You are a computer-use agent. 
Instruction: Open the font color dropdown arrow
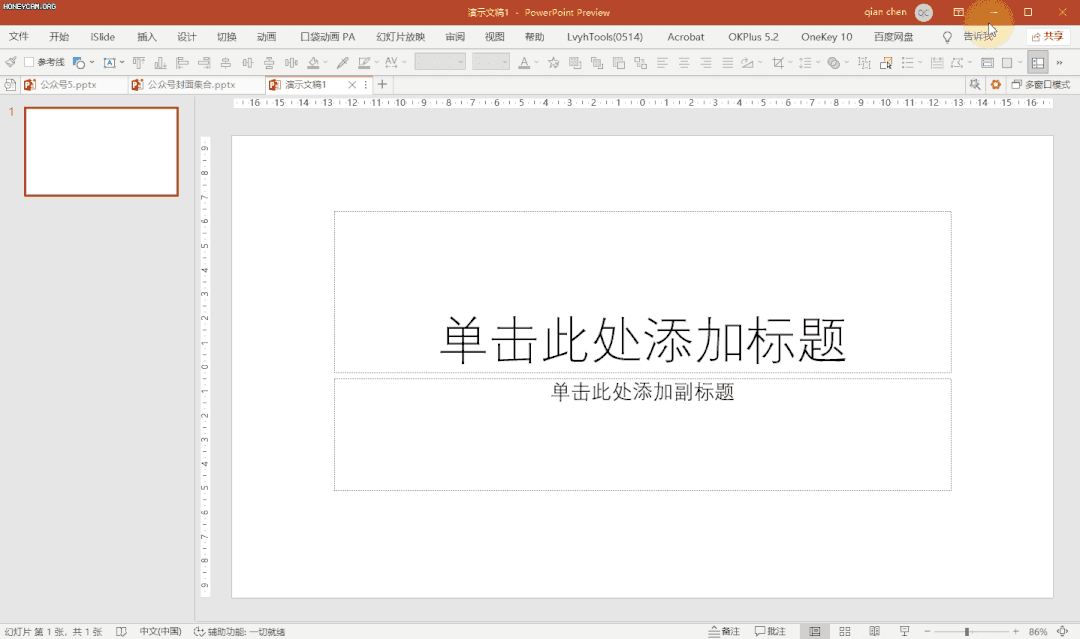pos(537,62)
